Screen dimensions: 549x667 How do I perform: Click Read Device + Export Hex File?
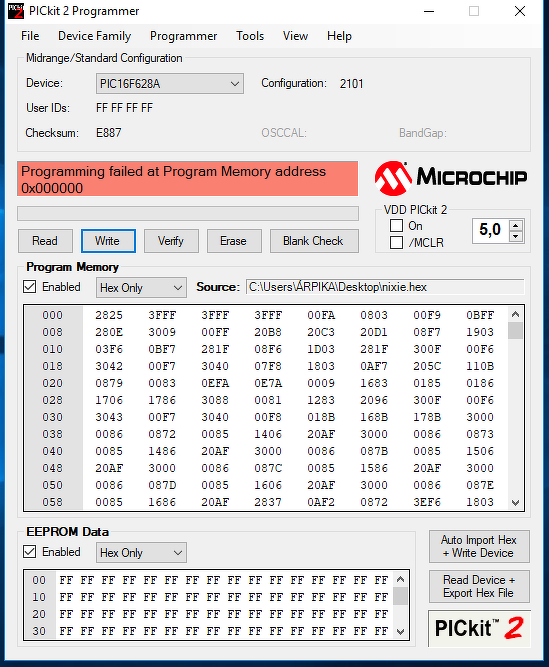click(x=479, y=586)
